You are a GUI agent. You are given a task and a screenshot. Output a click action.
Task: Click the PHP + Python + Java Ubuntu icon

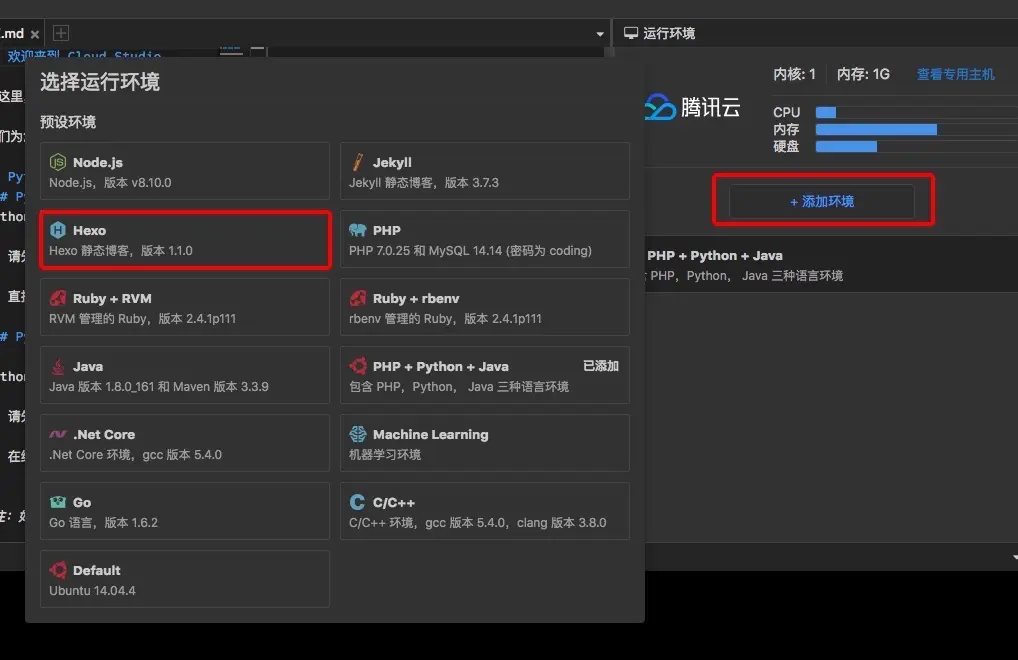(x=358, y=366)
